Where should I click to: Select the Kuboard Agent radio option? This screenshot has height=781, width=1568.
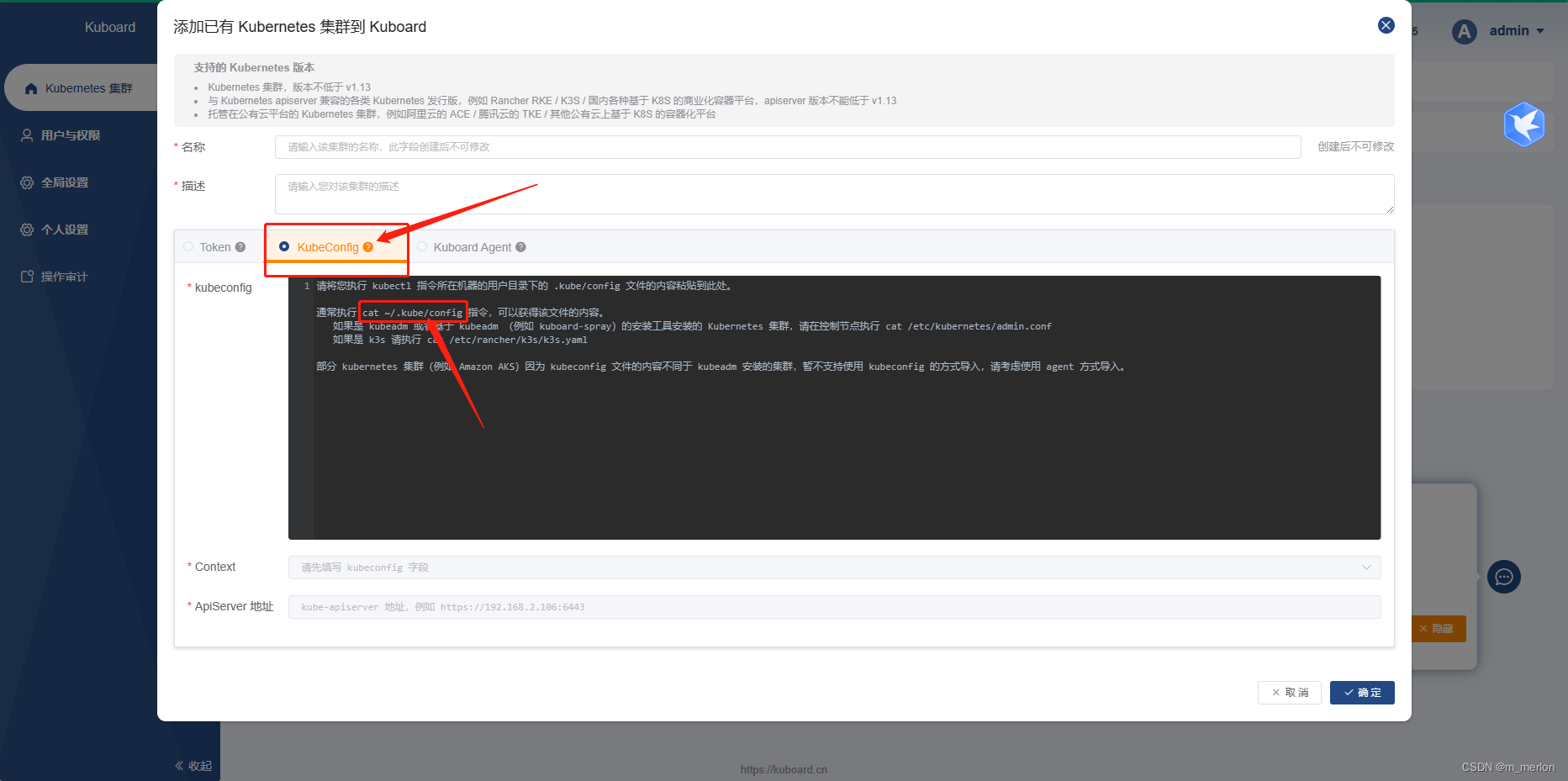click(422, 246)
